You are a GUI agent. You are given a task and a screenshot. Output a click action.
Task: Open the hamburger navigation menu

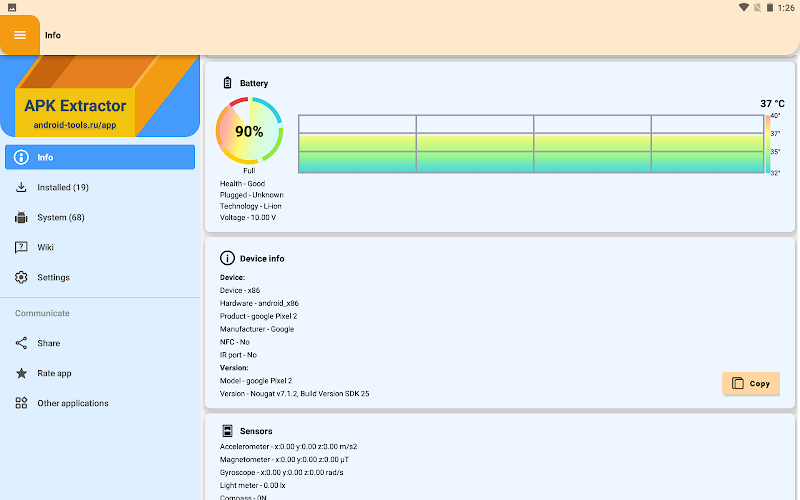coord(20,35)
